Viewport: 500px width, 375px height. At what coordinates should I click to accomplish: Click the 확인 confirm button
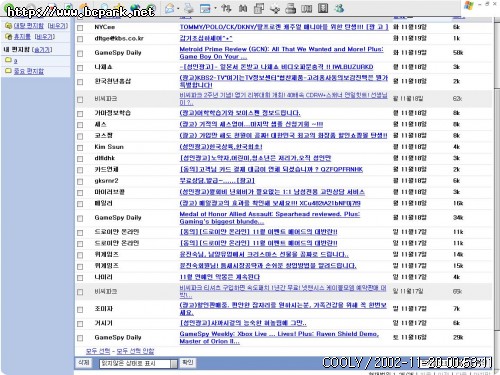(188, 363)
